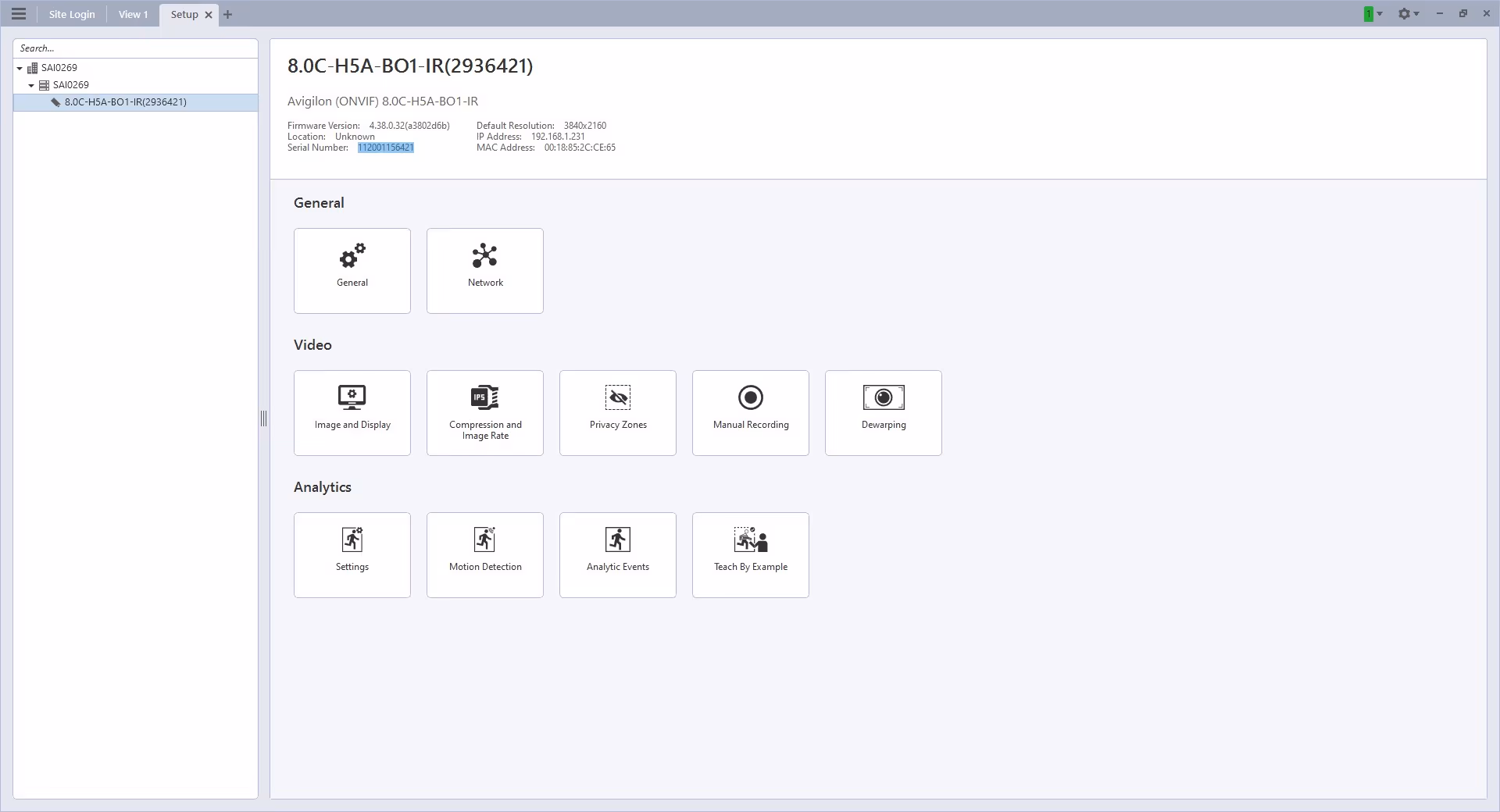Collapse the nested SAI0269 server node
This screenshot has width=1500, height=812.
tap(31, 85)
